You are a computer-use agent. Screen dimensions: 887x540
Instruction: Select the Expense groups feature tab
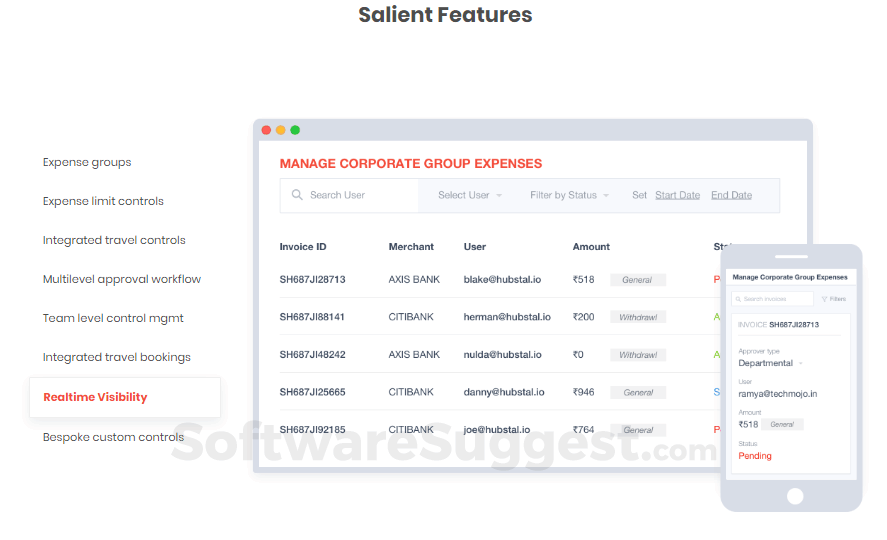click(87, 162)
